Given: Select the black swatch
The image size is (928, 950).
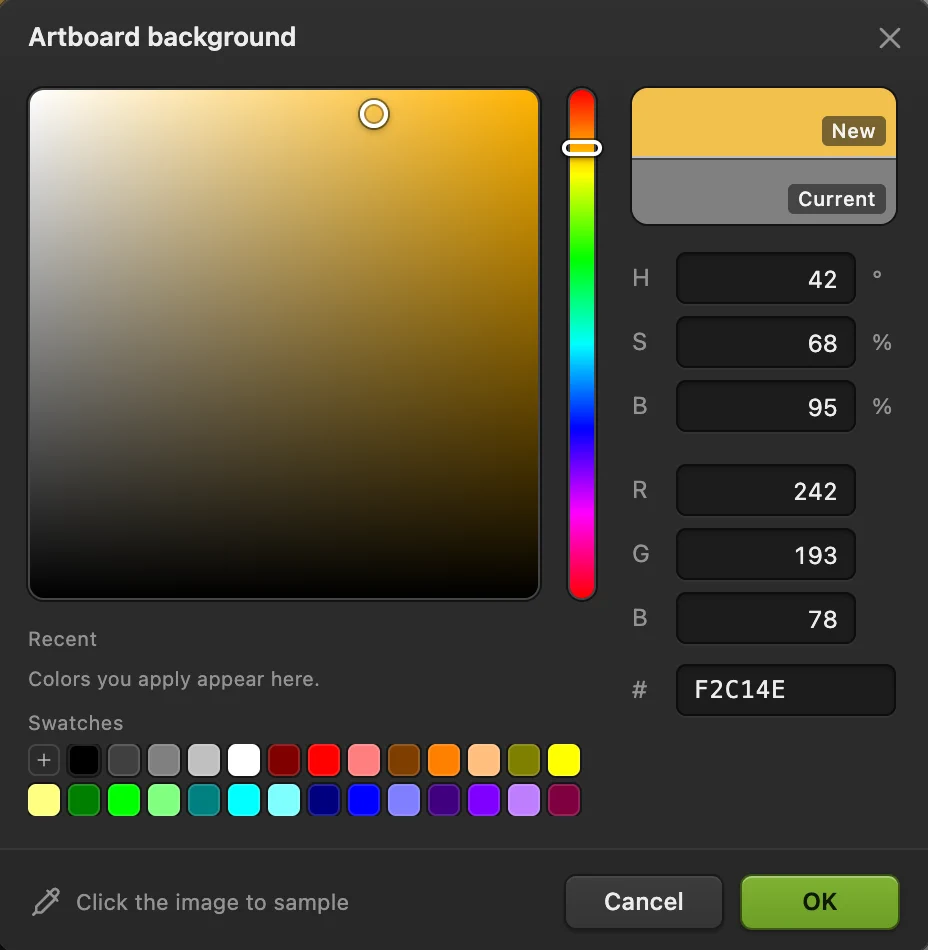Looking at the screenshot, I should point(84,760).
